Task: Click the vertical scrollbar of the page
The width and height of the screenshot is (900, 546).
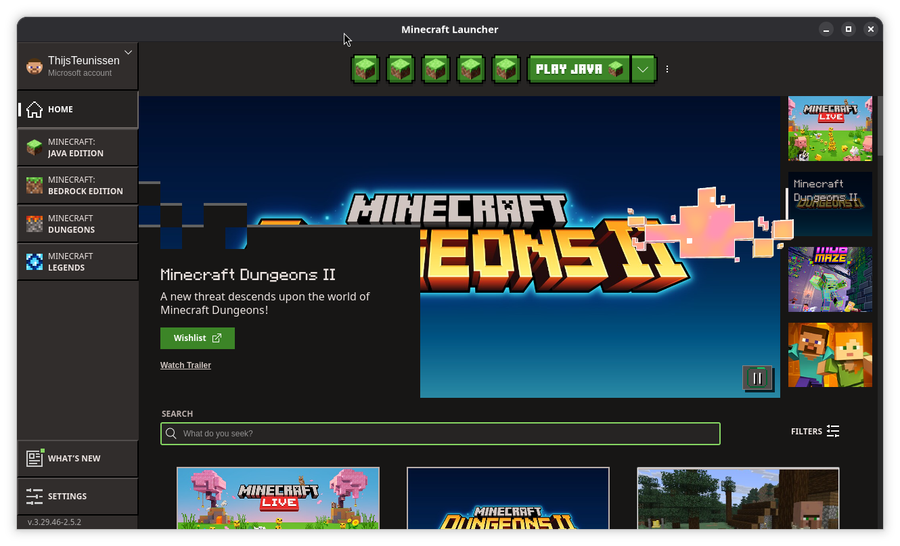Action: tap(879, 126)
